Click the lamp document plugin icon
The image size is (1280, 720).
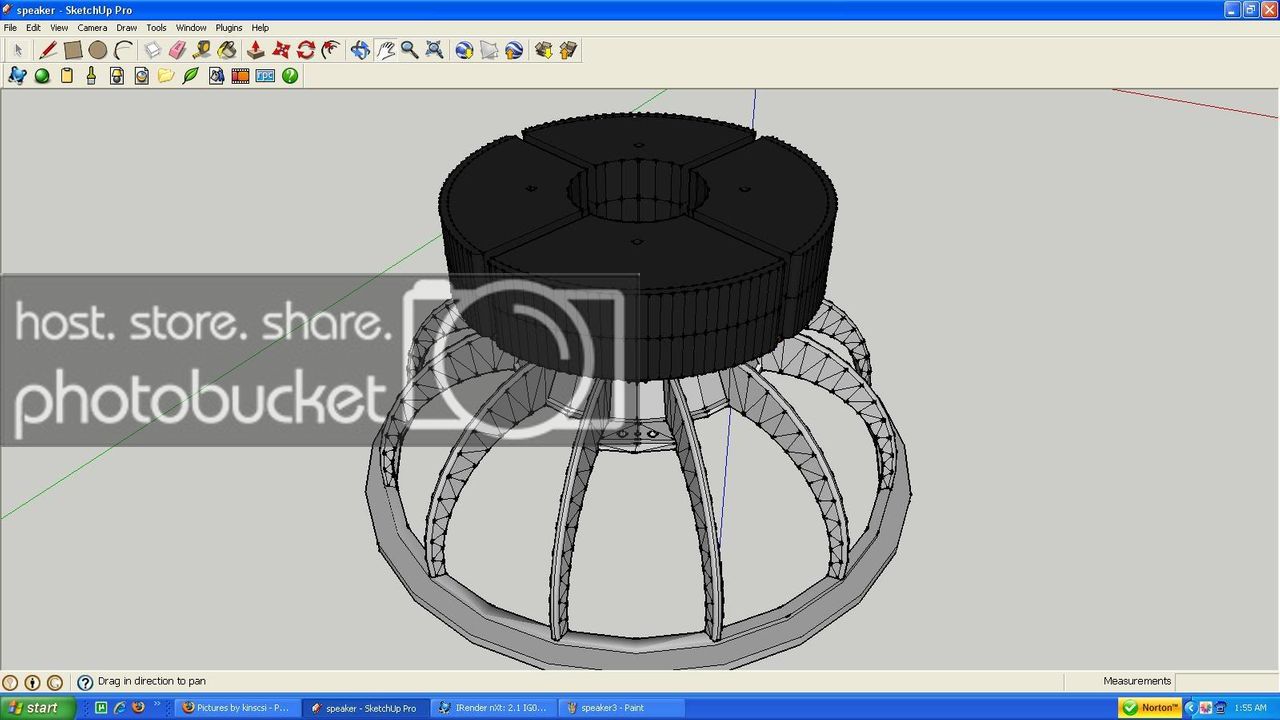[x=117, y=75]
